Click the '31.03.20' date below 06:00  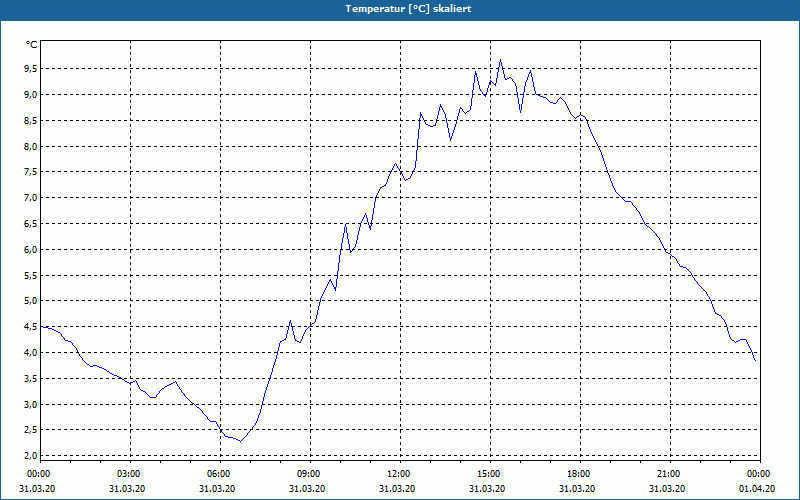click(x=217, y=489)
